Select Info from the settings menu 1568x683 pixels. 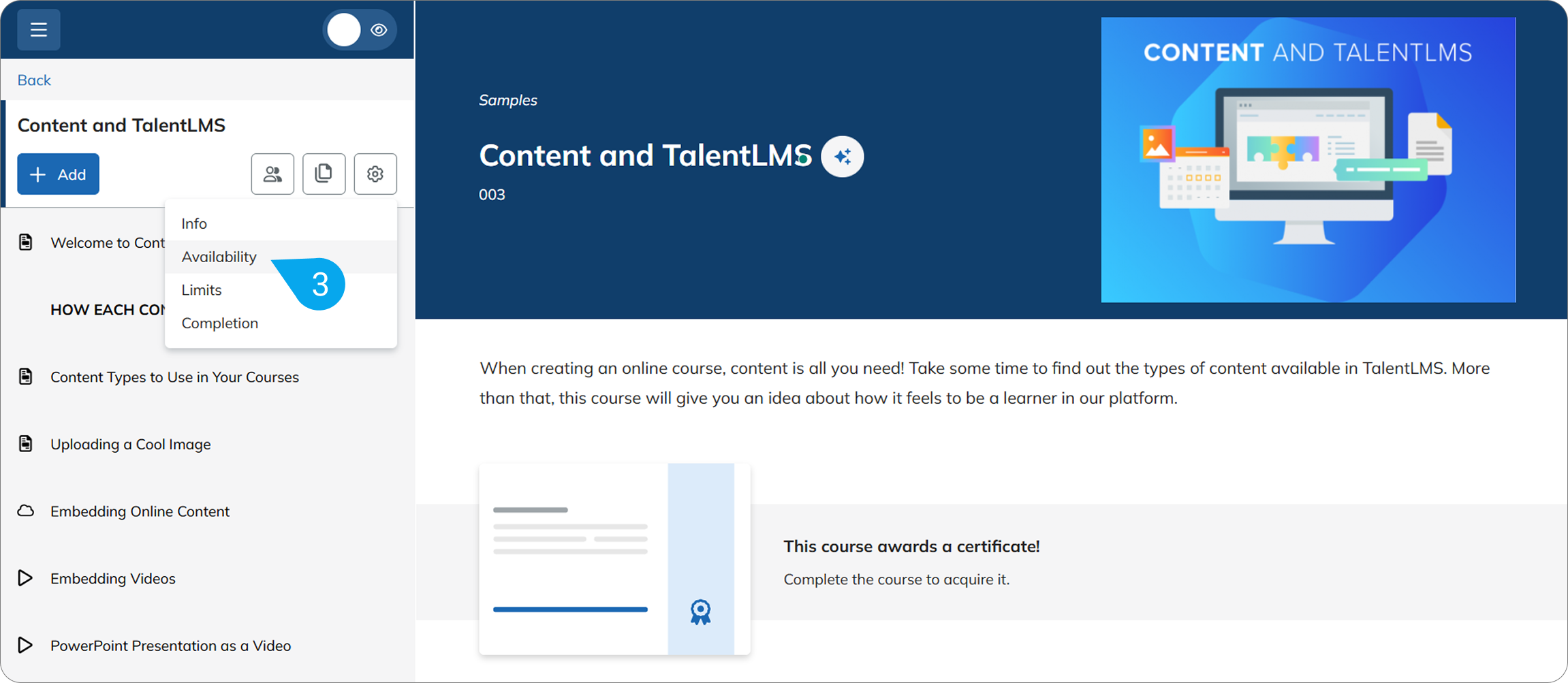pos(281,223)
